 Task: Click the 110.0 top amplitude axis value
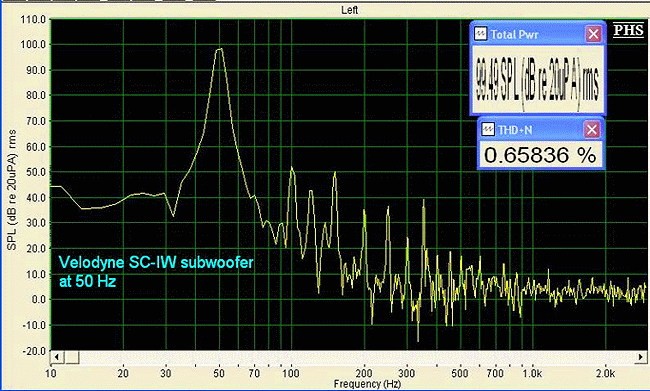(x=34, y=19)
